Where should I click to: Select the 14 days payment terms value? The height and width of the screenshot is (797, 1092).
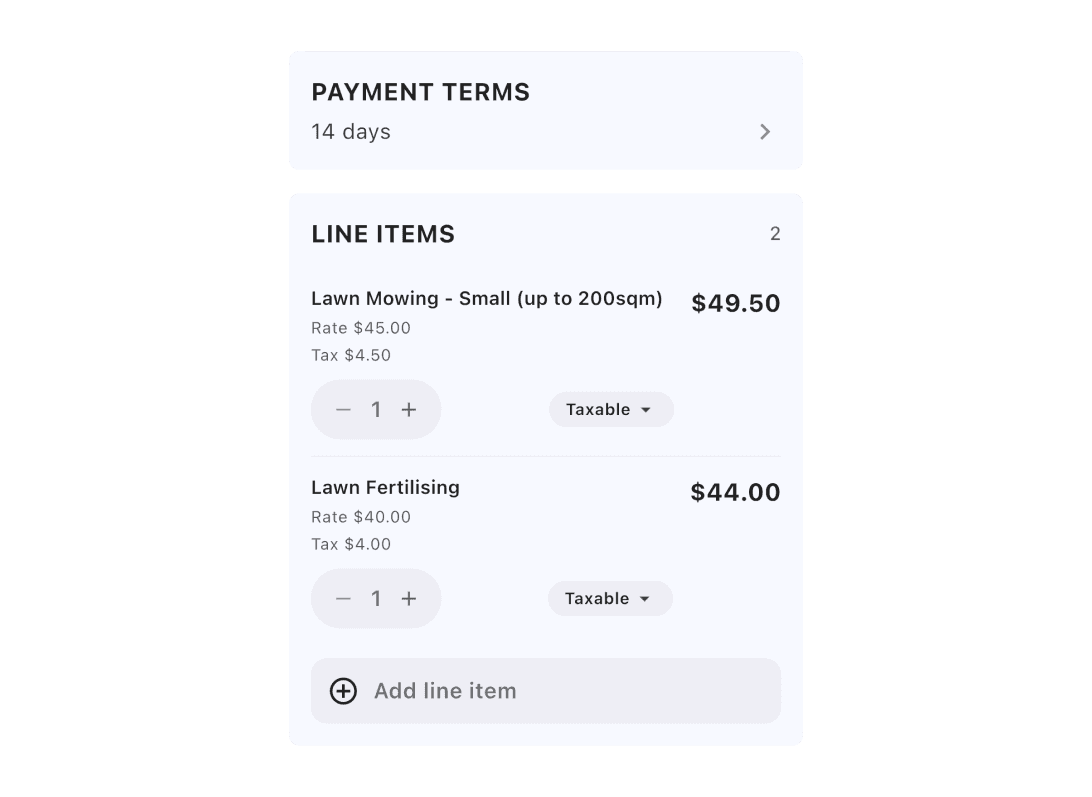click(351, 132)
